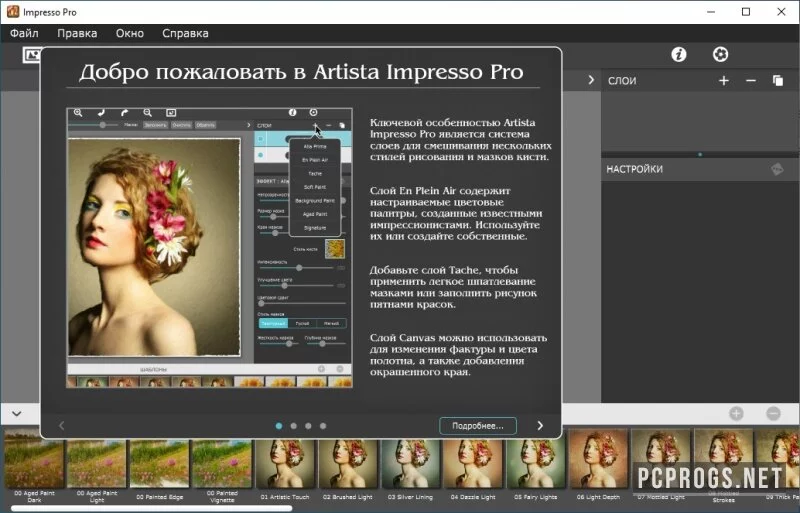Open preferences via round gear icon
The height and width of the screenshot is (513, 800).
pos(720,54)
